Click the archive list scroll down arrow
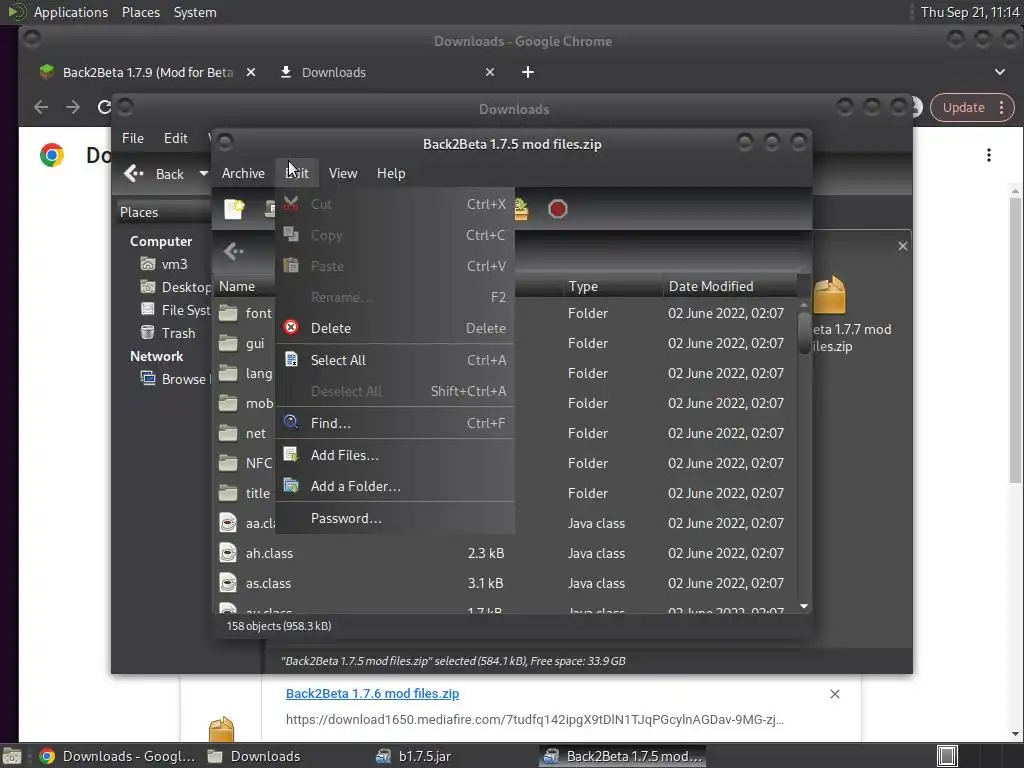1024x768 pixels. click(x=804, y=607)
